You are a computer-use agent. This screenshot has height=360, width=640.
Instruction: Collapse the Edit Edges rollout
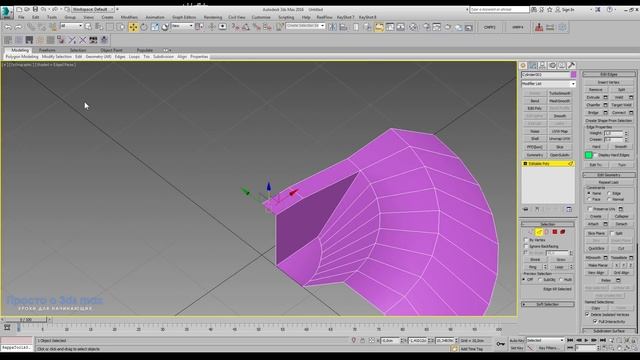coord(609,74)
